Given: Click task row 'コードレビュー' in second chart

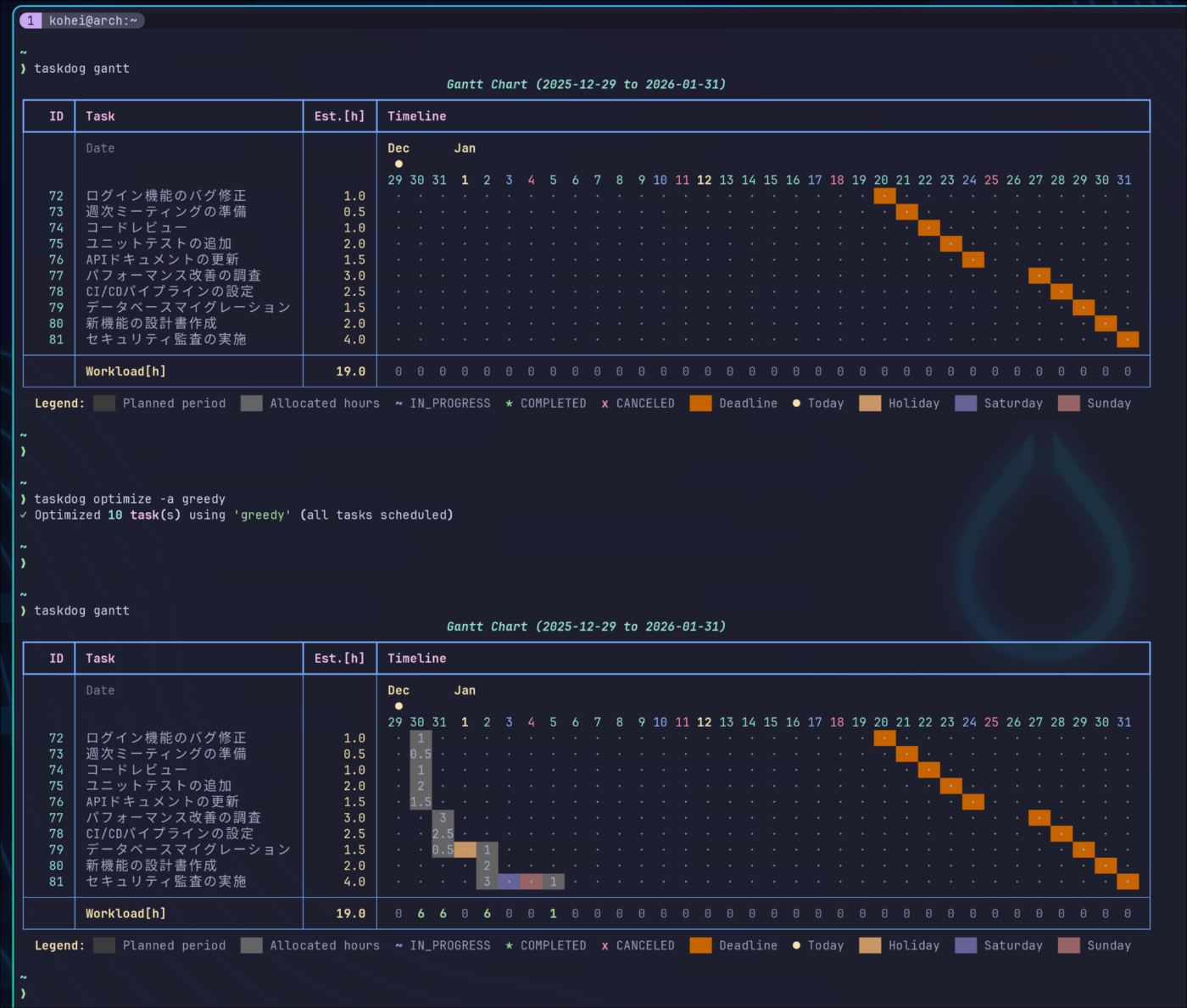Looking at the screenshot, I should (137, 770).
